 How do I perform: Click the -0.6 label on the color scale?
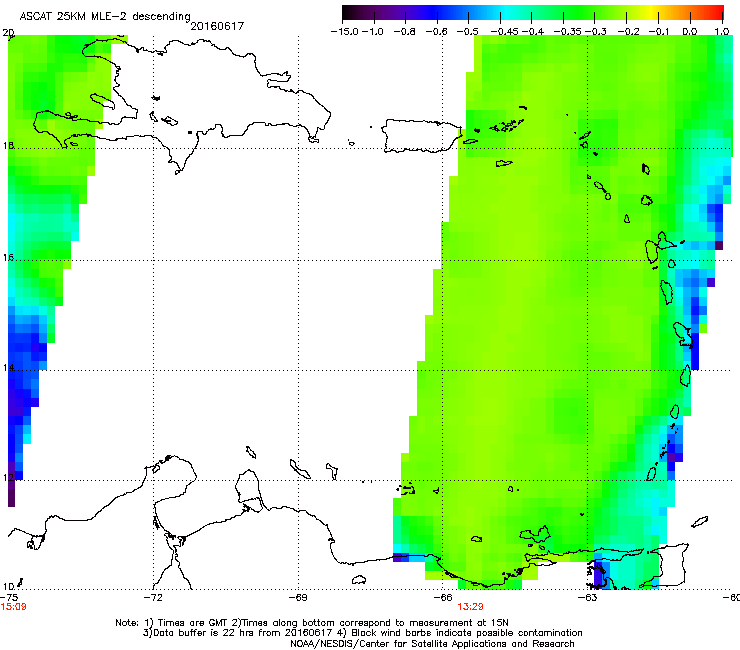[x=436, y=32]
